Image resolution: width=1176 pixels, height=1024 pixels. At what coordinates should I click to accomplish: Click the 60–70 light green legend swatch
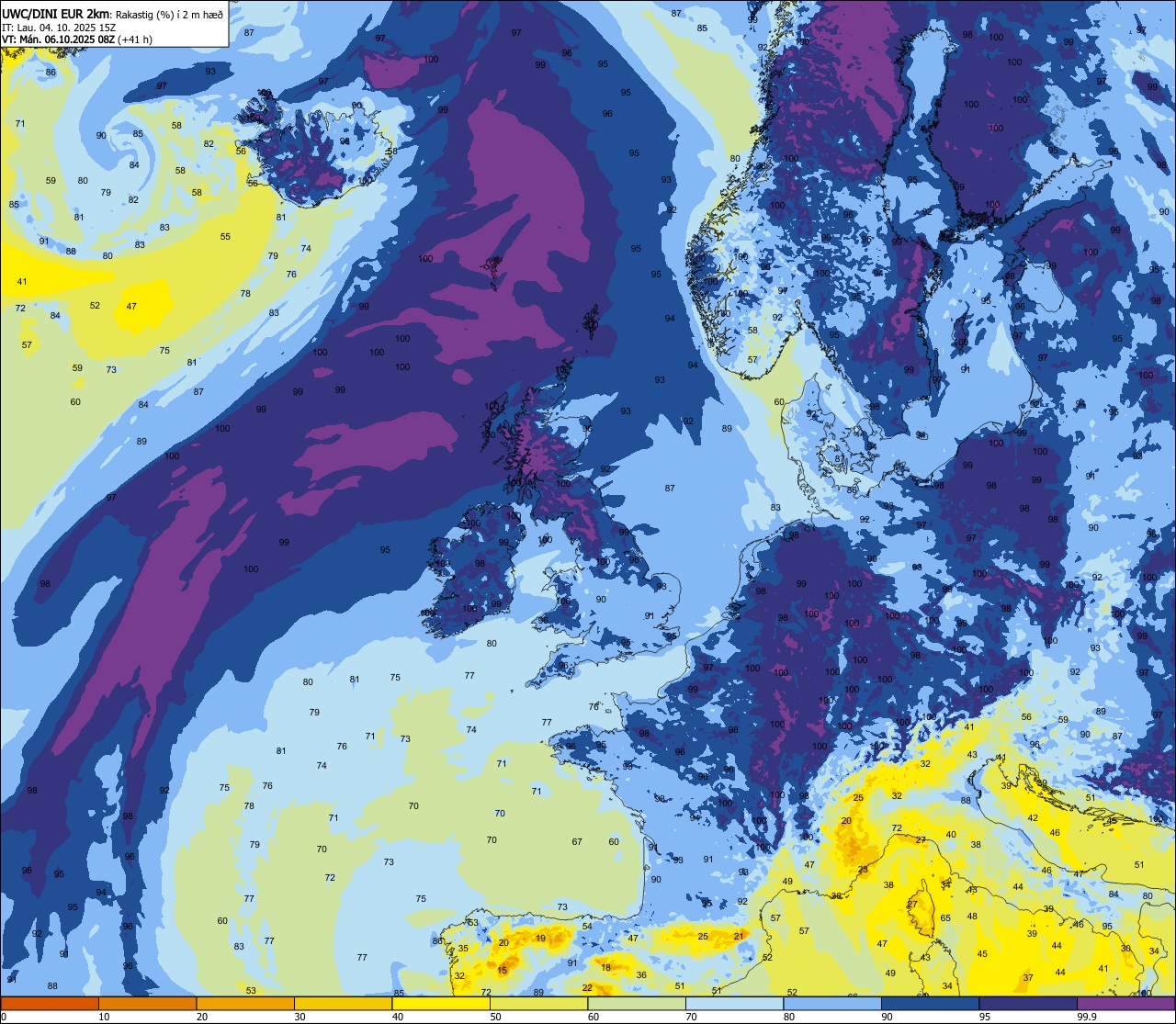pyautogui.click(x=637, y=1003)
